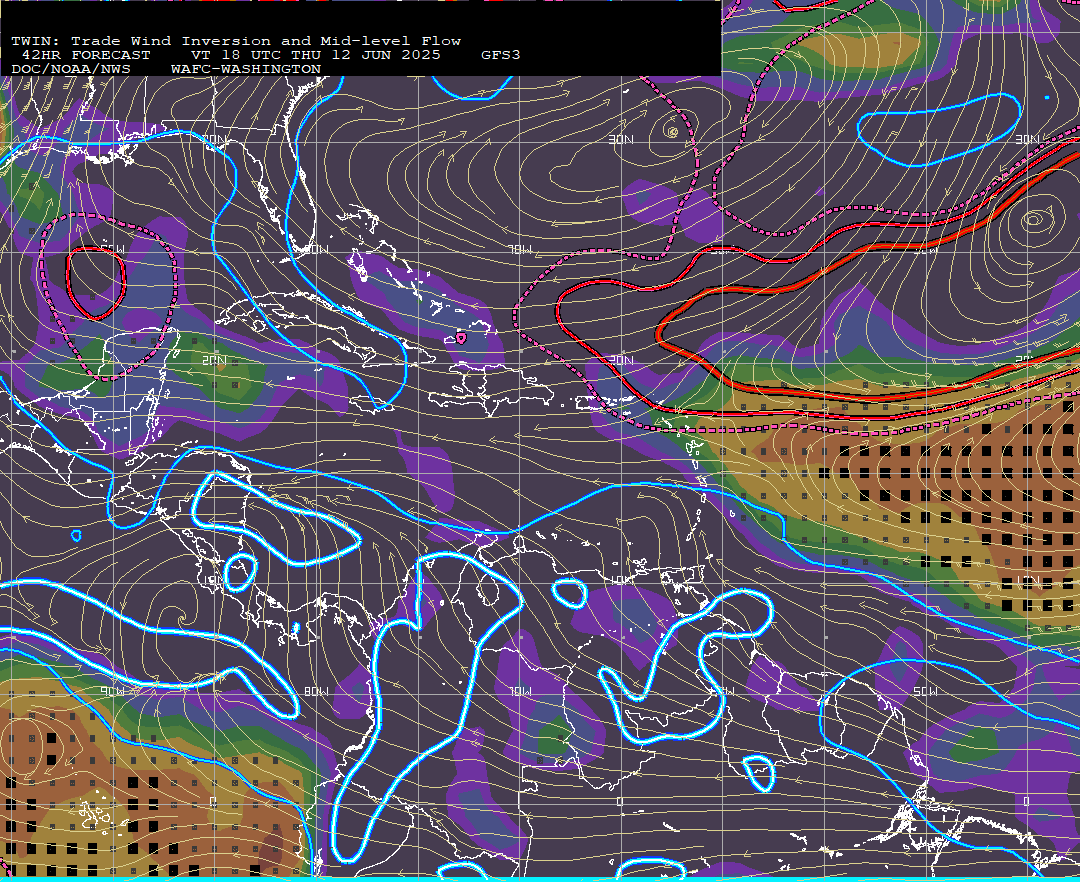This screenshot has width=1080, height=882.
Task: Select the "42HR FORECAST" header text
Action: coord(85,55)
